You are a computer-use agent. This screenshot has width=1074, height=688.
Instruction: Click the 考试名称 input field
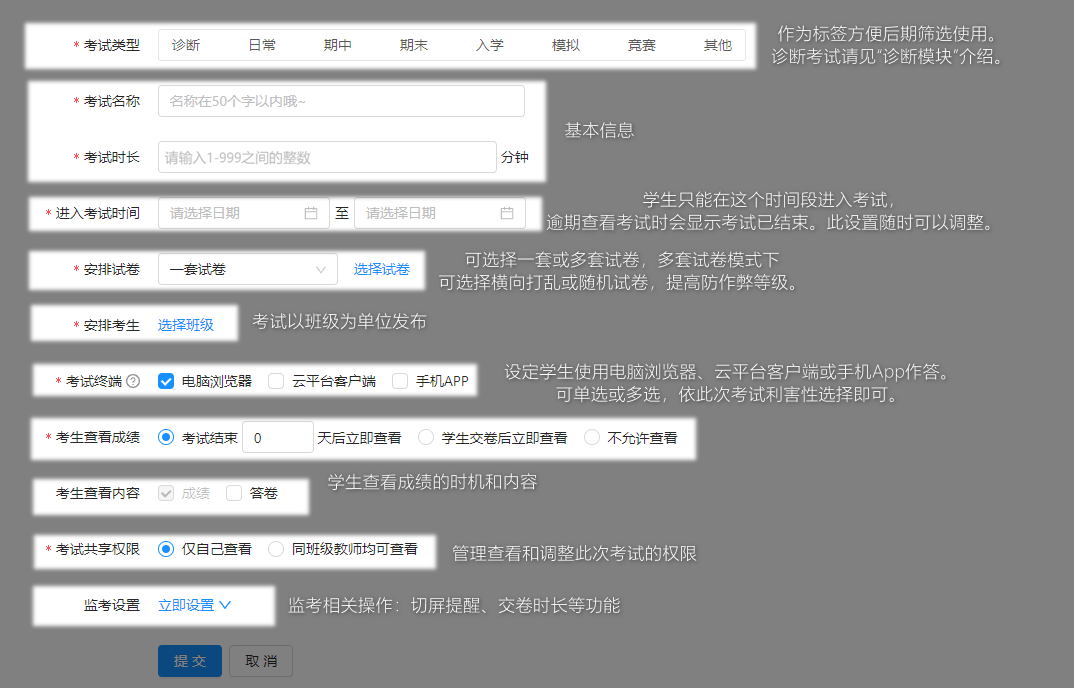pos(341,101)
